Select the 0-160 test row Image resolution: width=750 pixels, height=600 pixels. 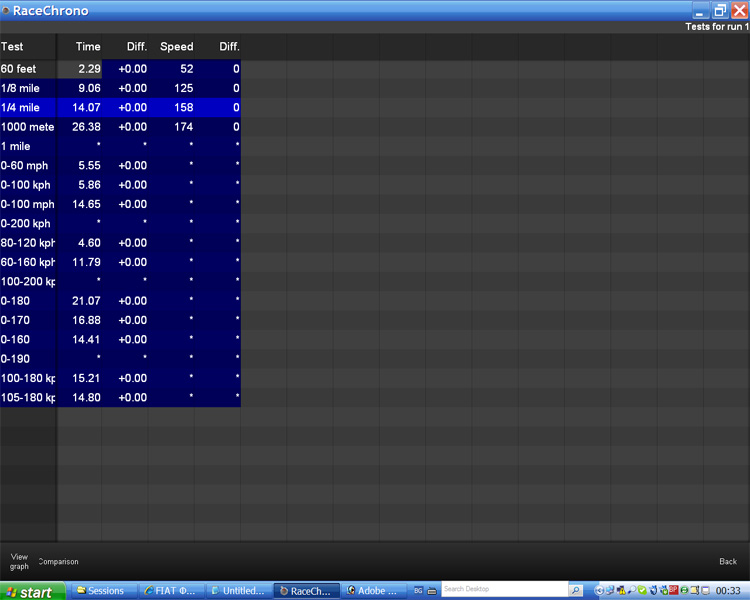coord(120,339)
